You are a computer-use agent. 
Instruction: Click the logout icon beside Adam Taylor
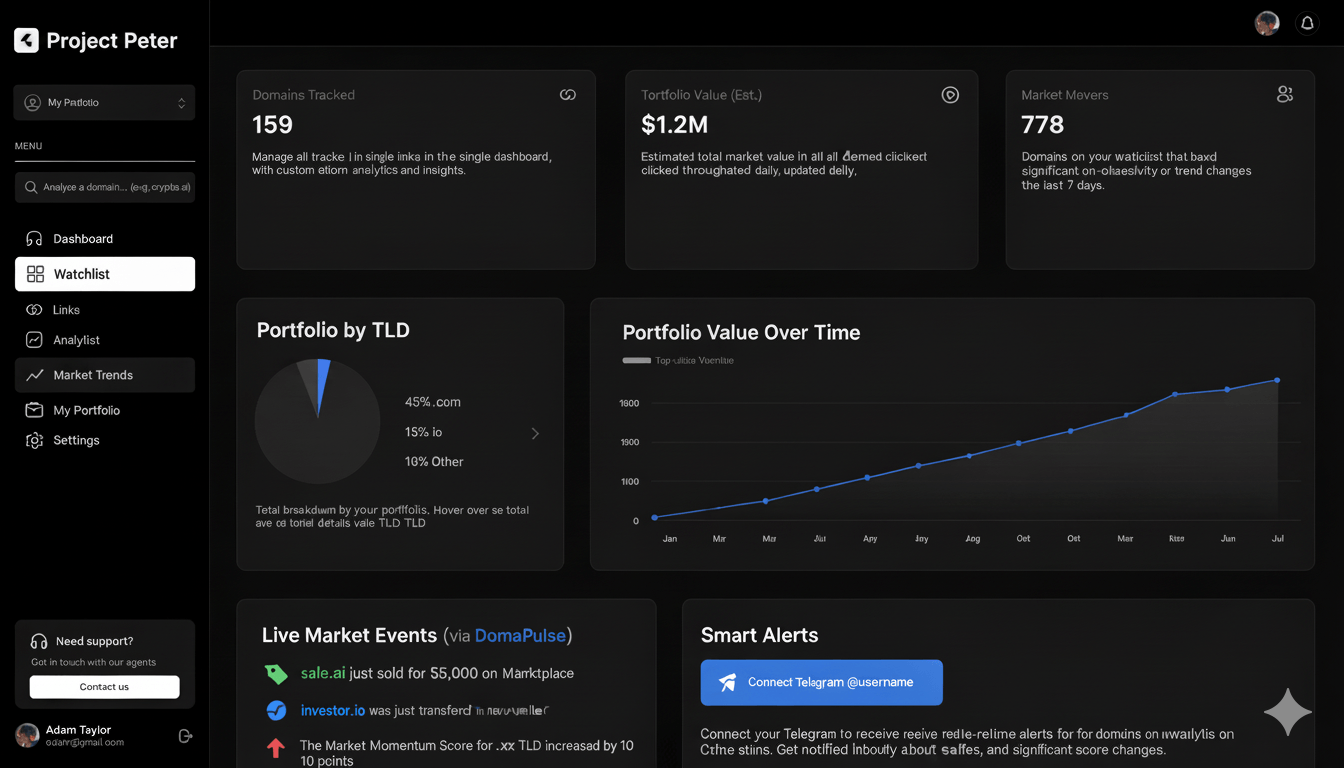coord(185,736)
